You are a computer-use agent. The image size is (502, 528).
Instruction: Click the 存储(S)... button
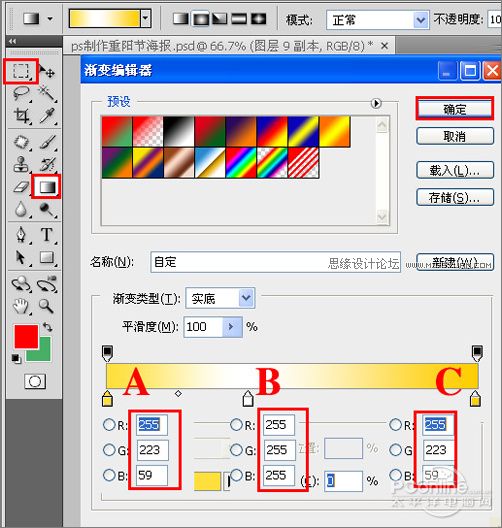(x=455, y=197)
